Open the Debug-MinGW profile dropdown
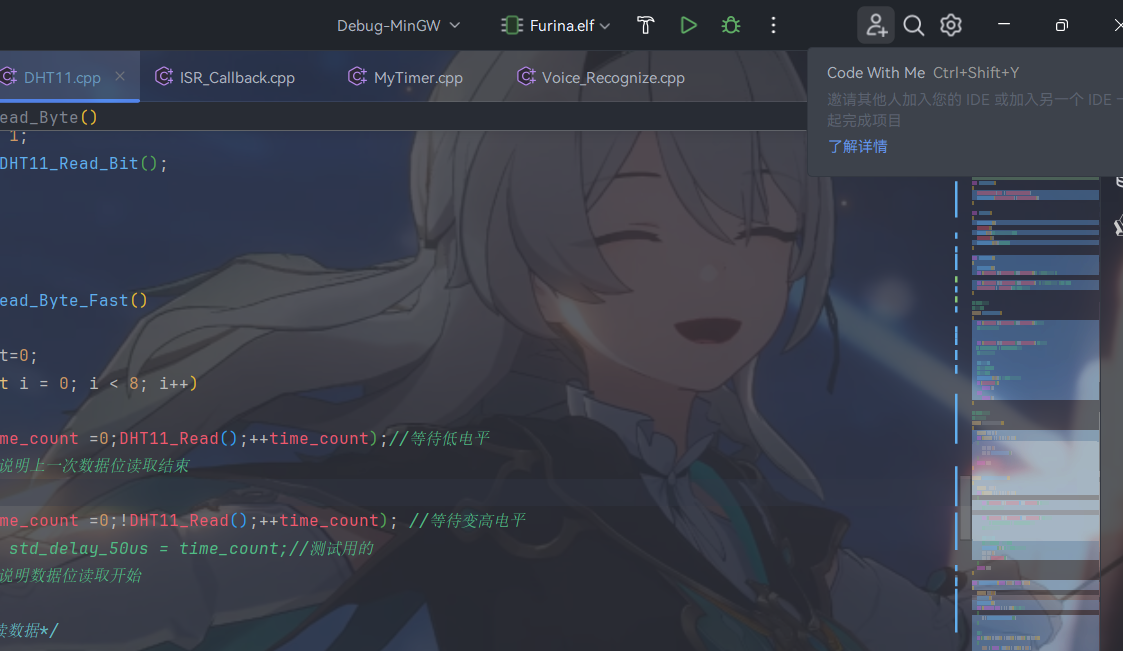The height and width of the screenshot is (651, 1123). coord(398,26)
